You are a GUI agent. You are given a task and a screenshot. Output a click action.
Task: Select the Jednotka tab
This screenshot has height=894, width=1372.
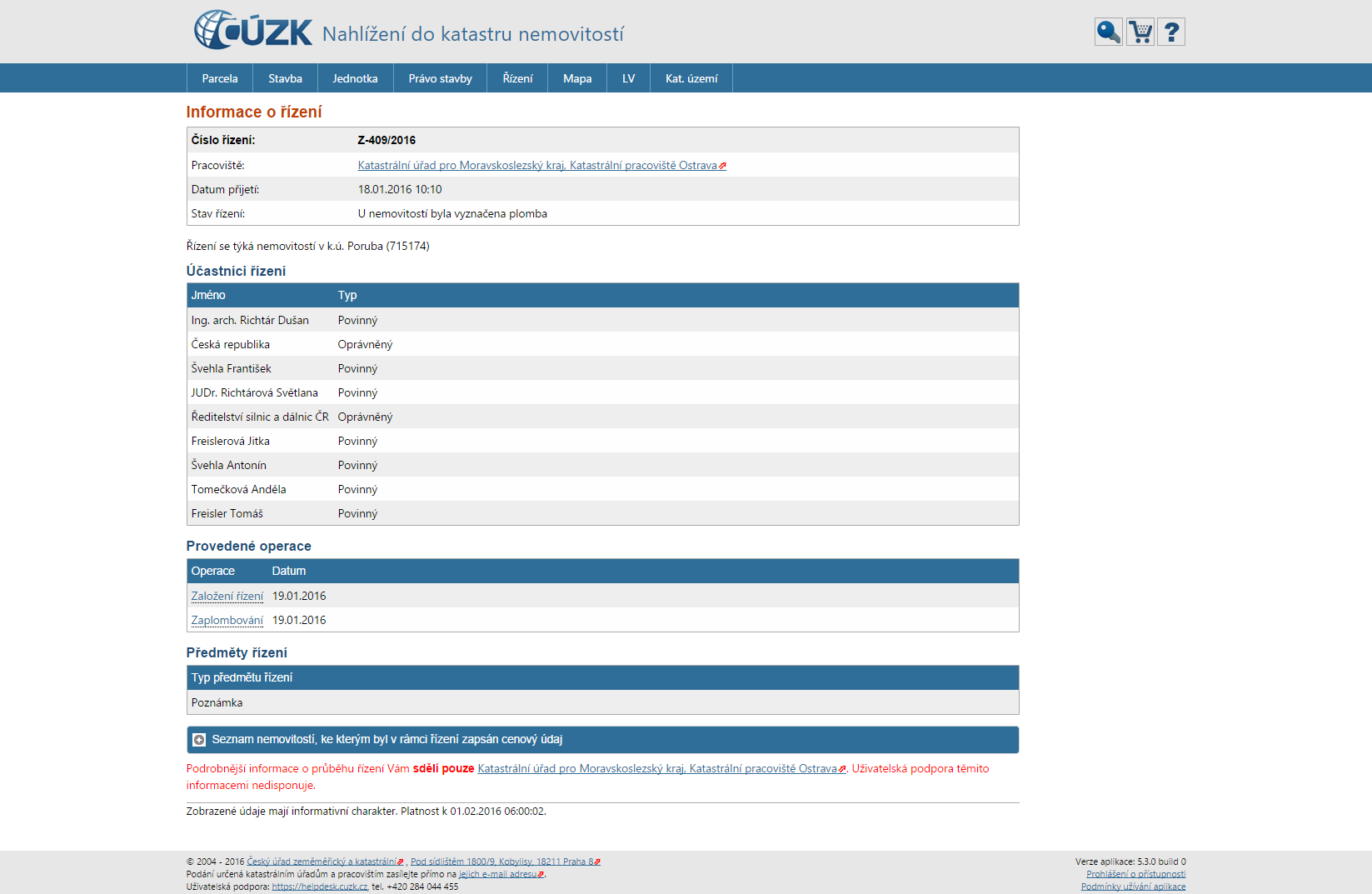pyautogui.click(x=355, y=78)
